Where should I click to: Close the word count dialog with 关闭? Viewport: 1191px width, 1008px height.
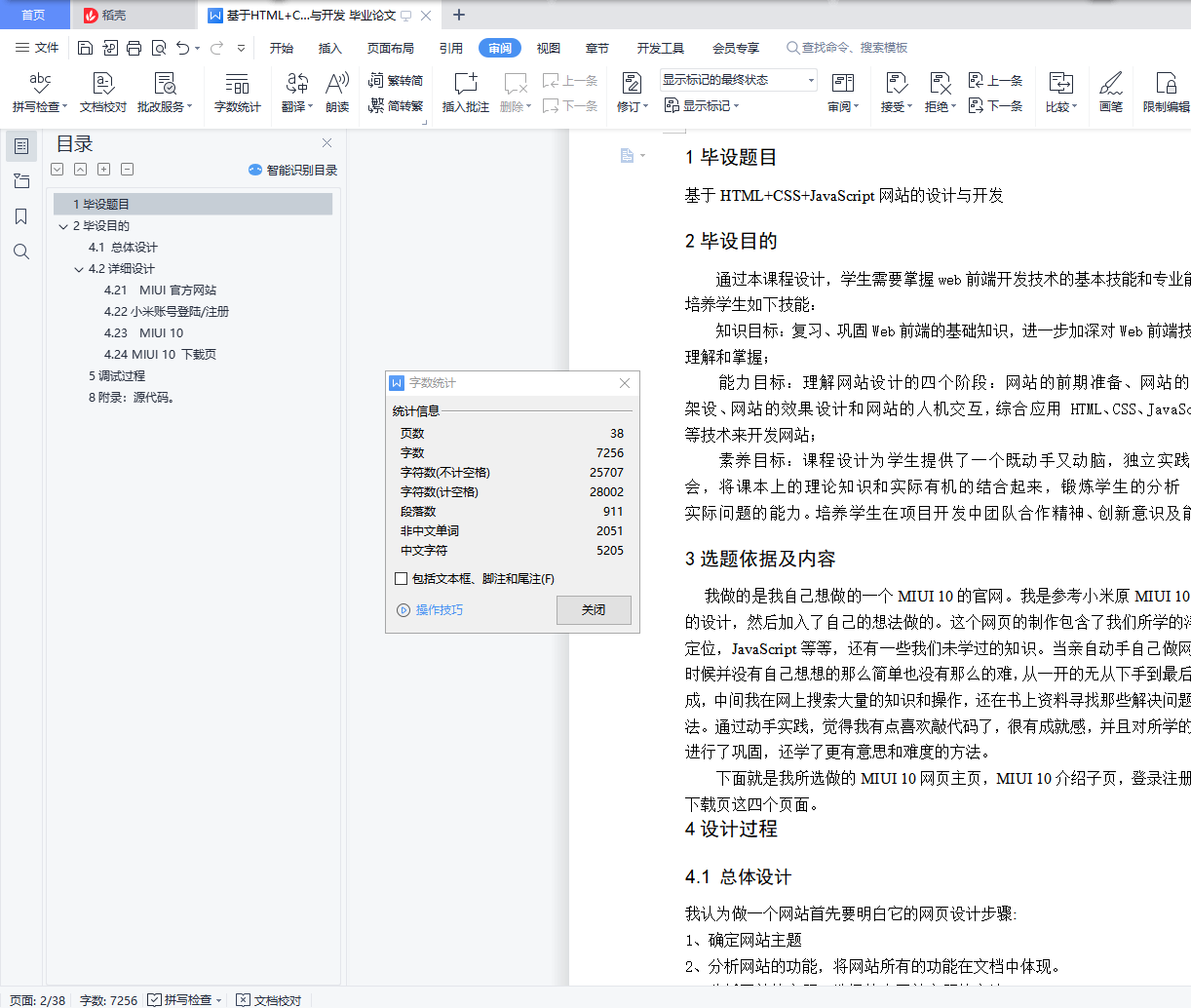pos(594,609)
